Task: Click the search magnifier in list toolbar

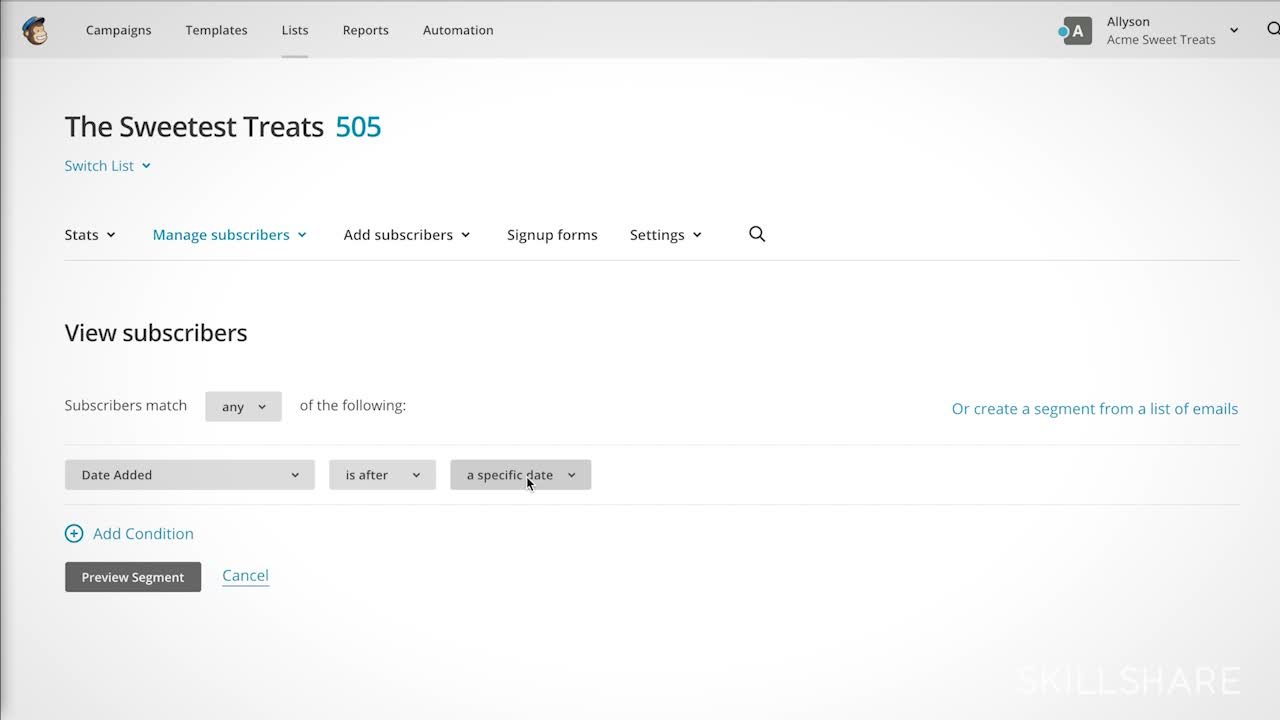Action: [757, 234]
